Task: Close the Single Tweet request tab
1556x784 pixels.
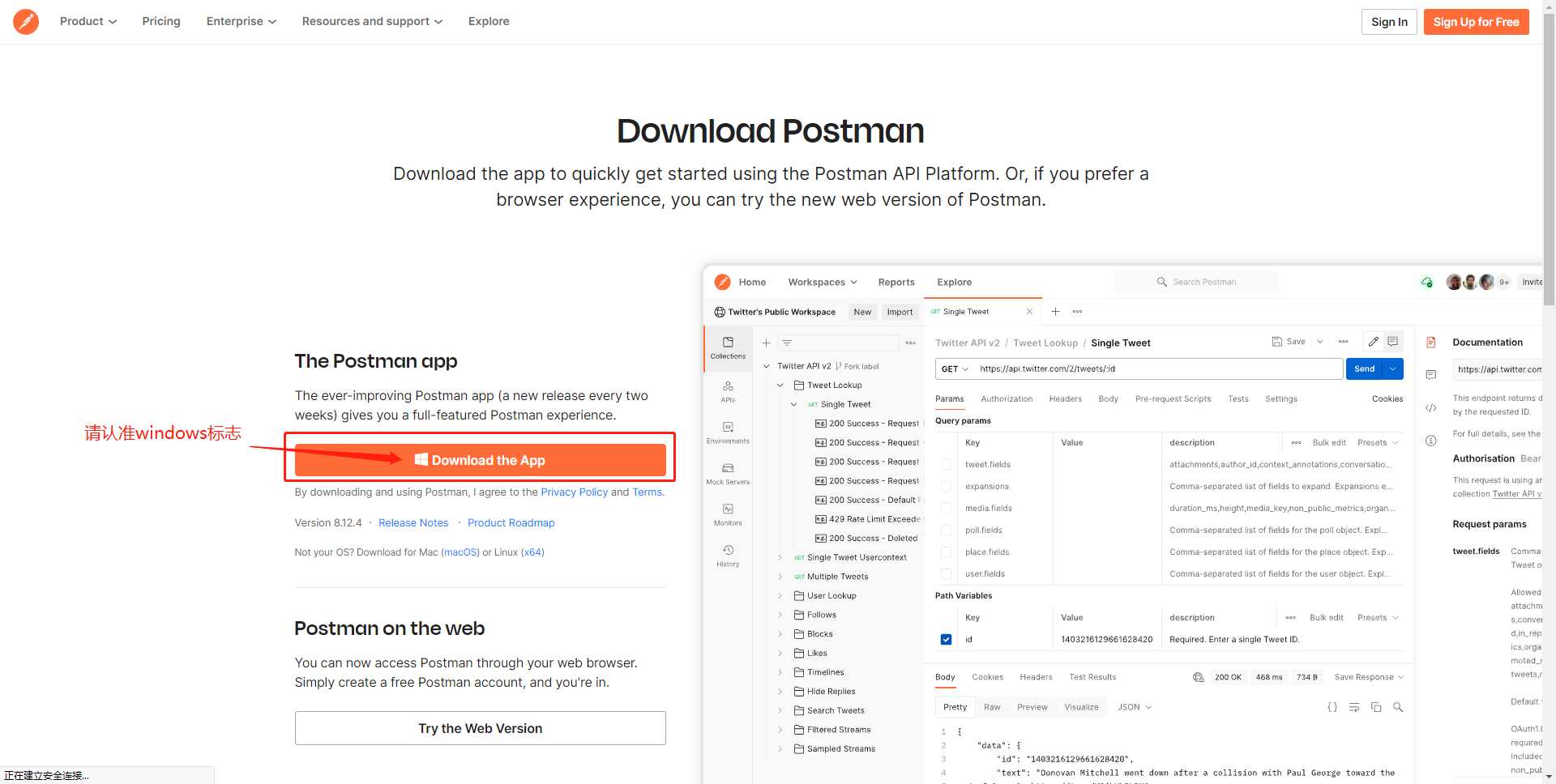Action: (x=1029, y=312)
